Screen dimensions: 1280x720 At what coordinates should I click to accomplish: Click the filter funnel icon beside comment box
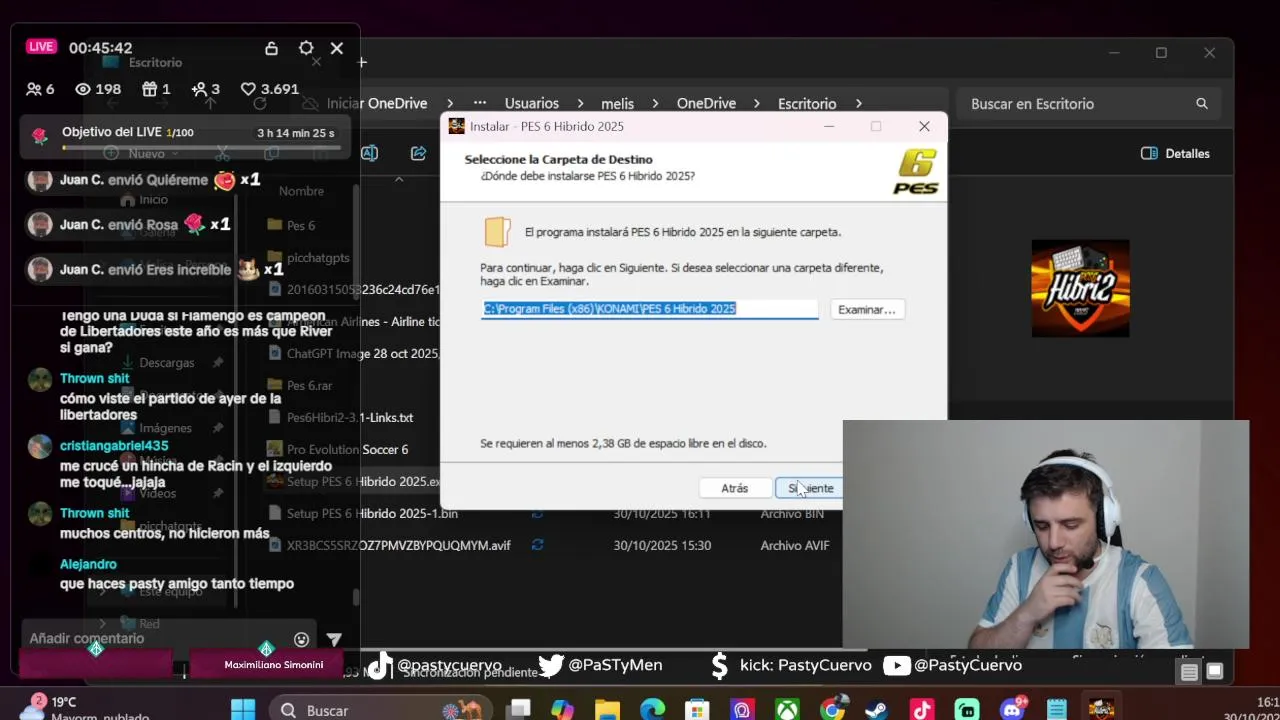[x=334, y=639]
